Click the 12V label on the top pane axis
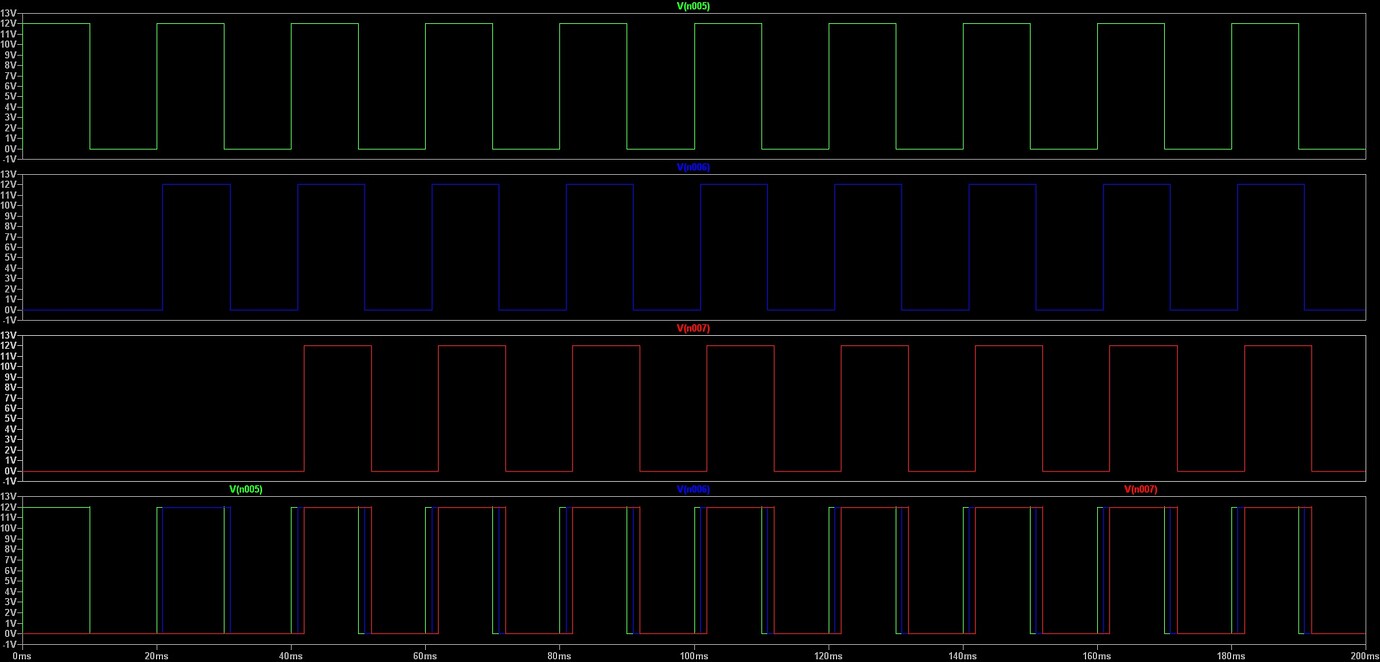The image size is (1380, 662). [x=10, y=23]
